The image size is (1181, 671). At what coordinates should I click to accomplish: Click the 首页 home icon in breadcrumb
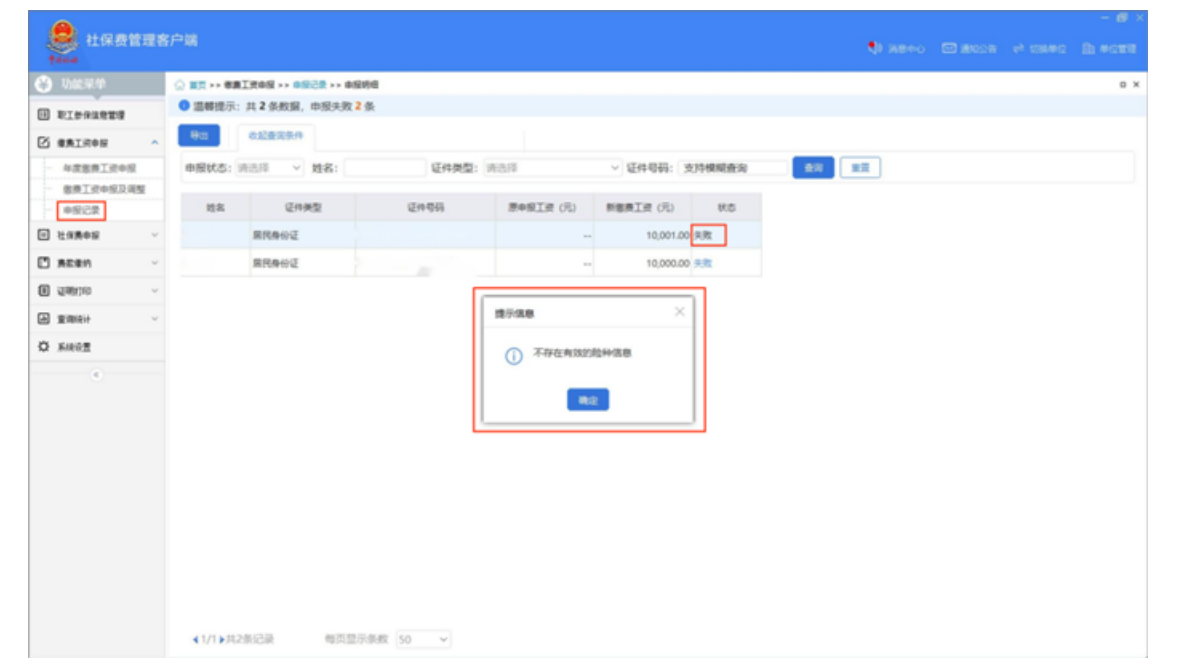point(180,85)
